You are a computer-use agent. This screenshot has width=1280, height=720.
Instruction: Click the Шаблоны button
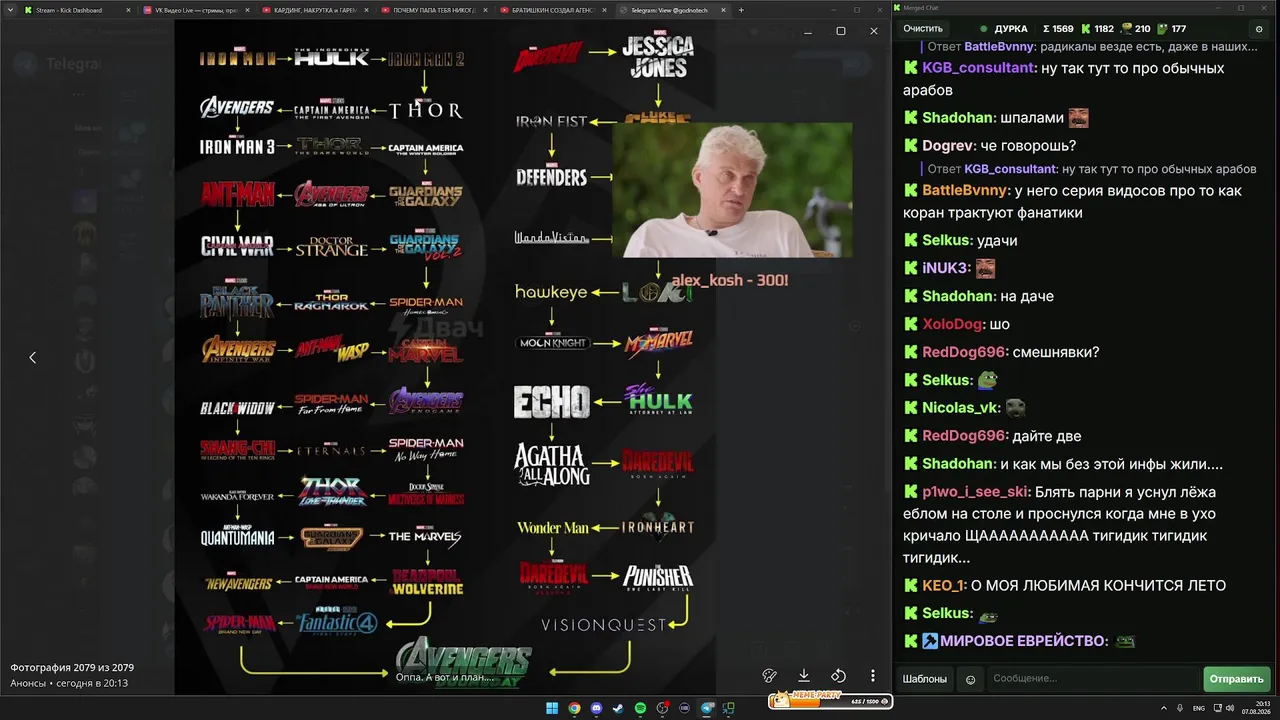pyautogui.click(x=925, y=679)
